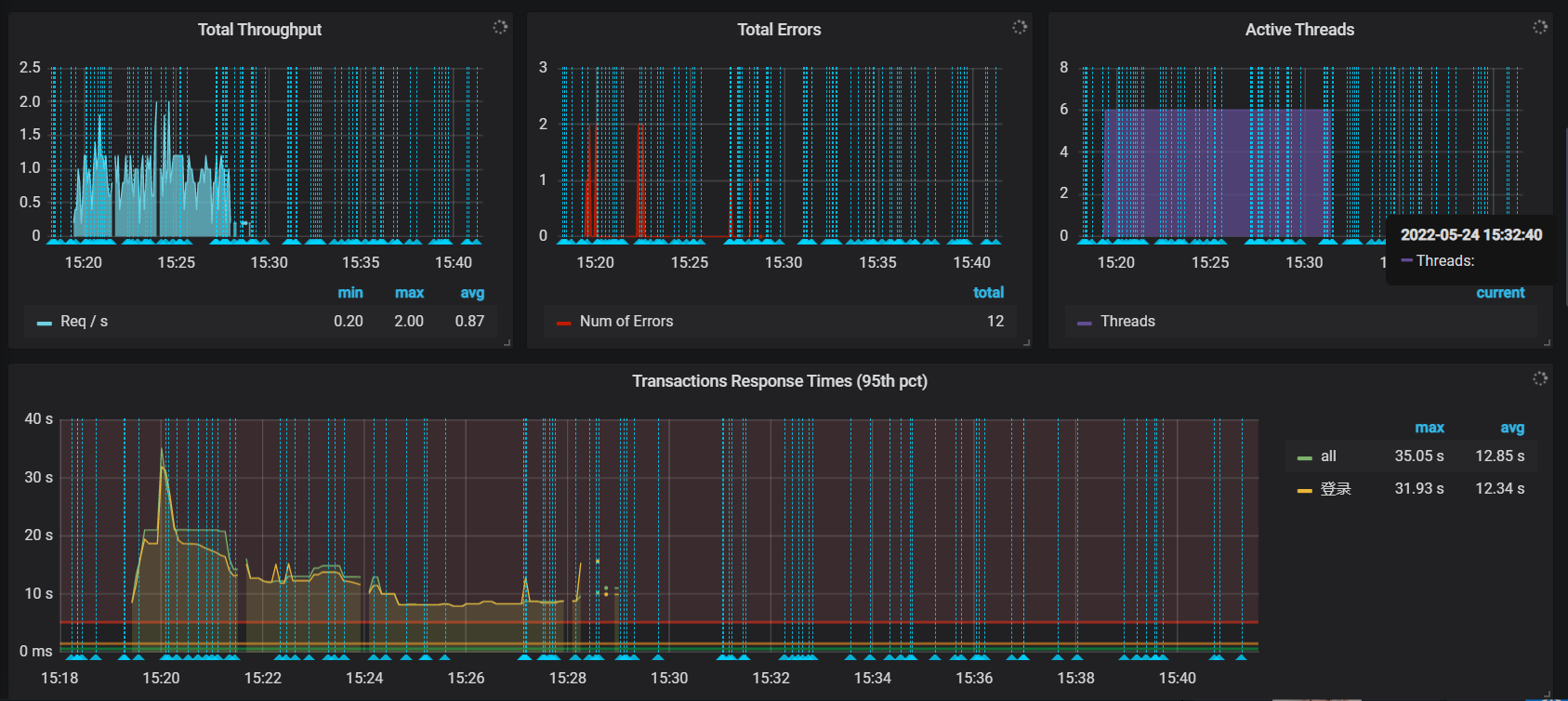This screenshot has width=1568, height=701.
Task: Toggle the 'all' response time series
Action: tap(1328, 456)
